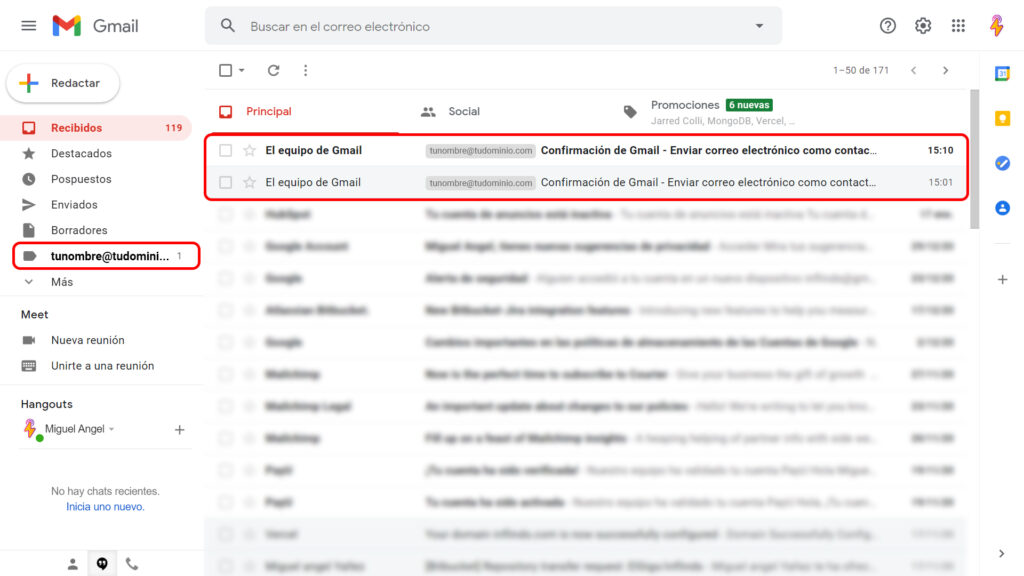Click the message list vertical scrollbar
Image resolution: width=1024 pixels, height=576 pixels.
974,159
